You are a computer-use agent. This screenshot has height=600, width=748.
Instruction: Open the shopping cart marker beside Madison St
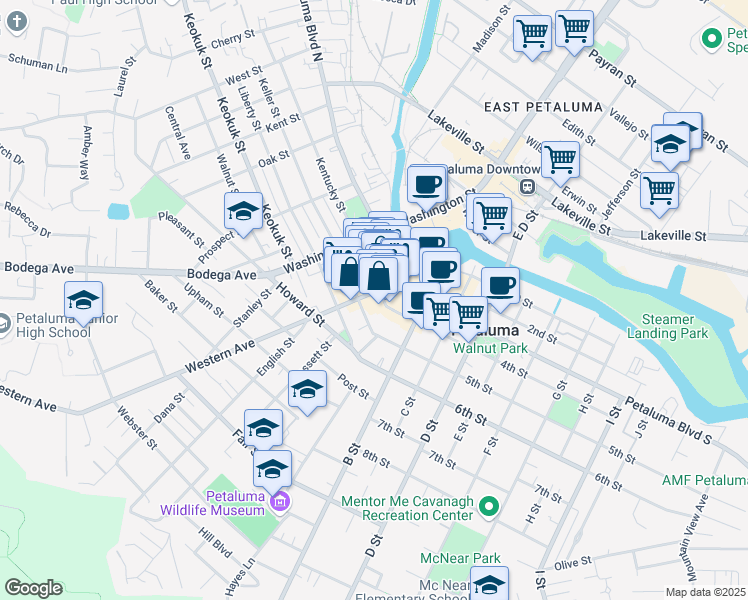tap(532, 35)
